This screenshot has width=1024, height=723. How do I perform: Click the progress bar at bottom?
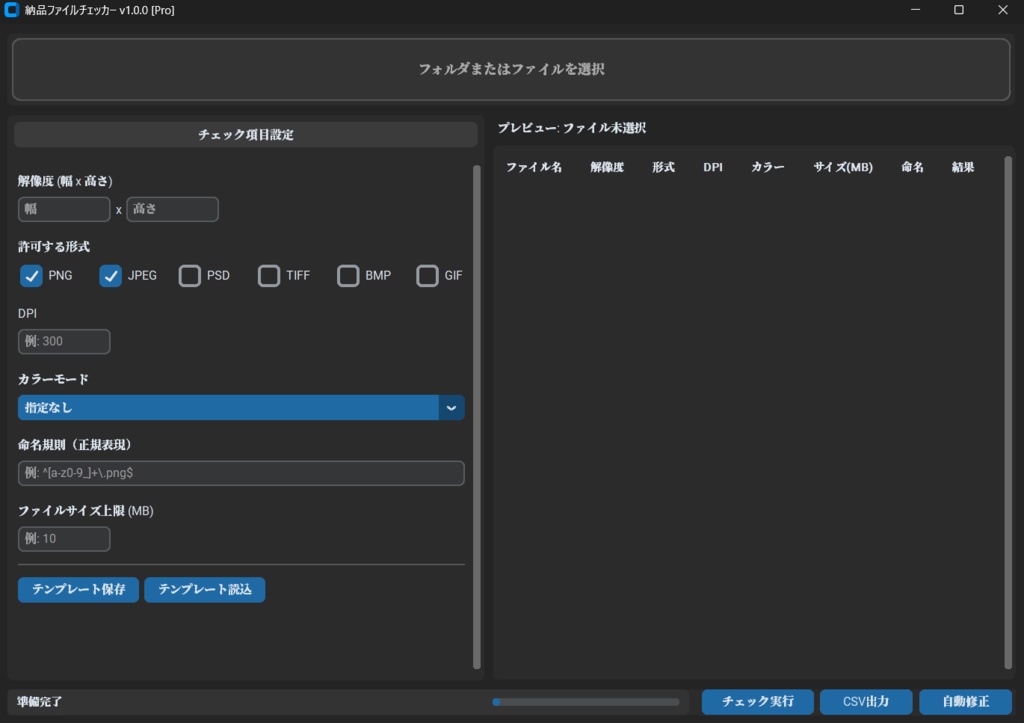(586, 702)
